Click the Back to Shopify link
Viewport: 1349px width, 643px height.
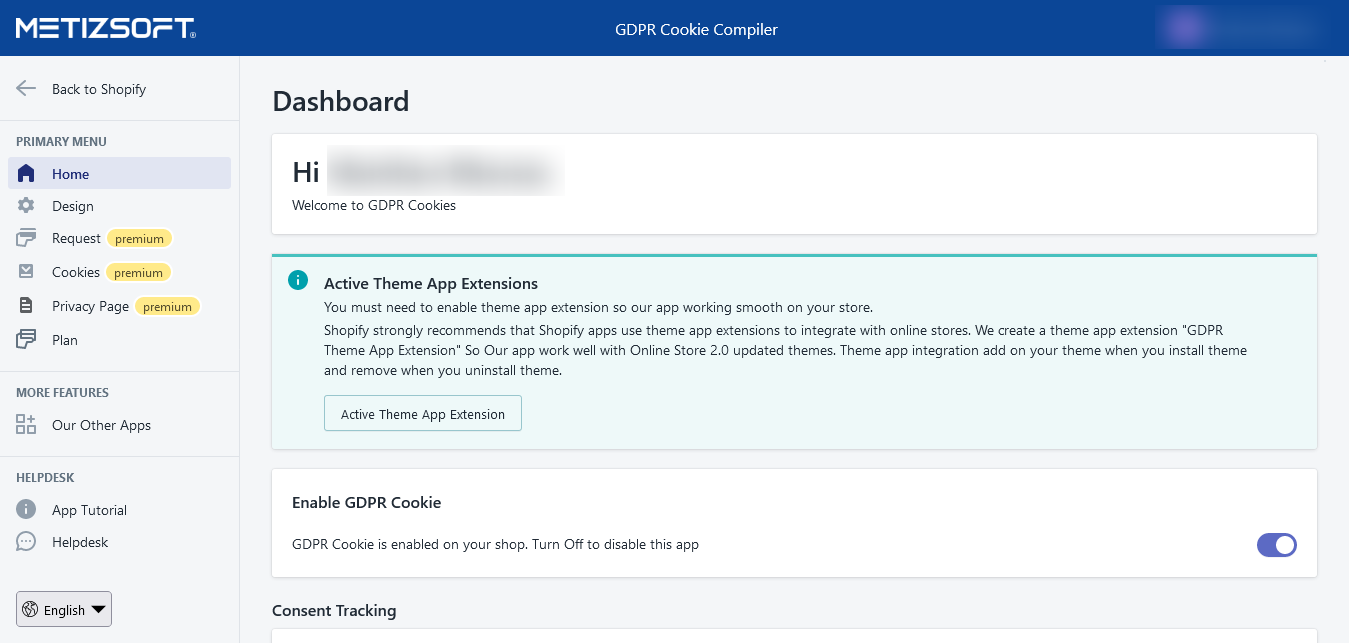click(x=99, y=89)
